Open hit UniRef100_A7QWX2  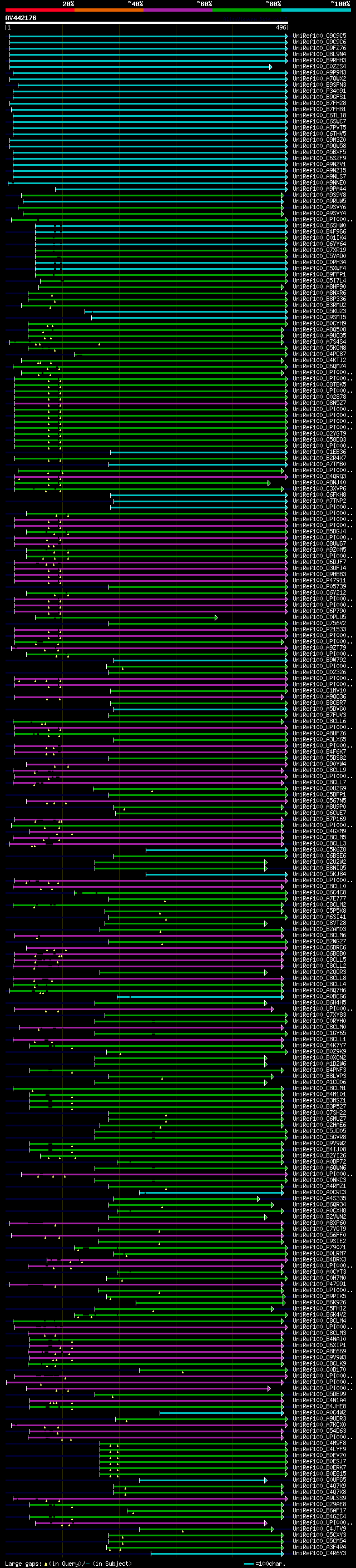pyautogui.click(x=319, y=78)
